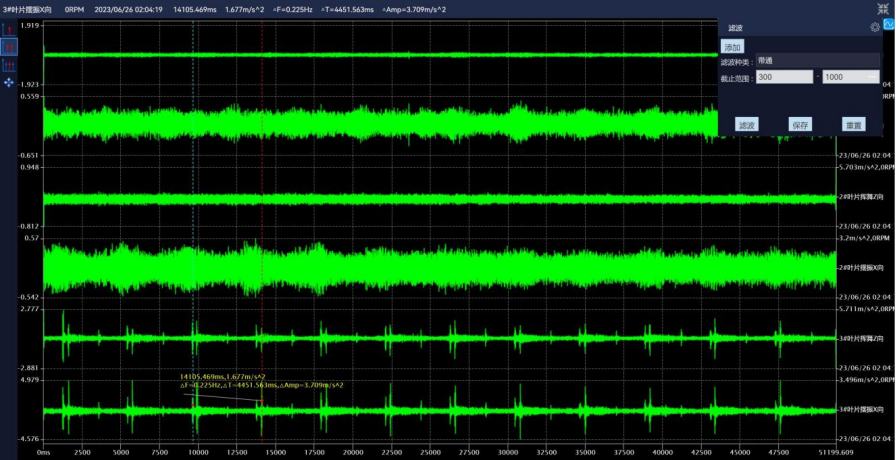Click the pan/move arrows tool icon
Viewport: 896px width, 460px height.
click(x=10, y=82)
